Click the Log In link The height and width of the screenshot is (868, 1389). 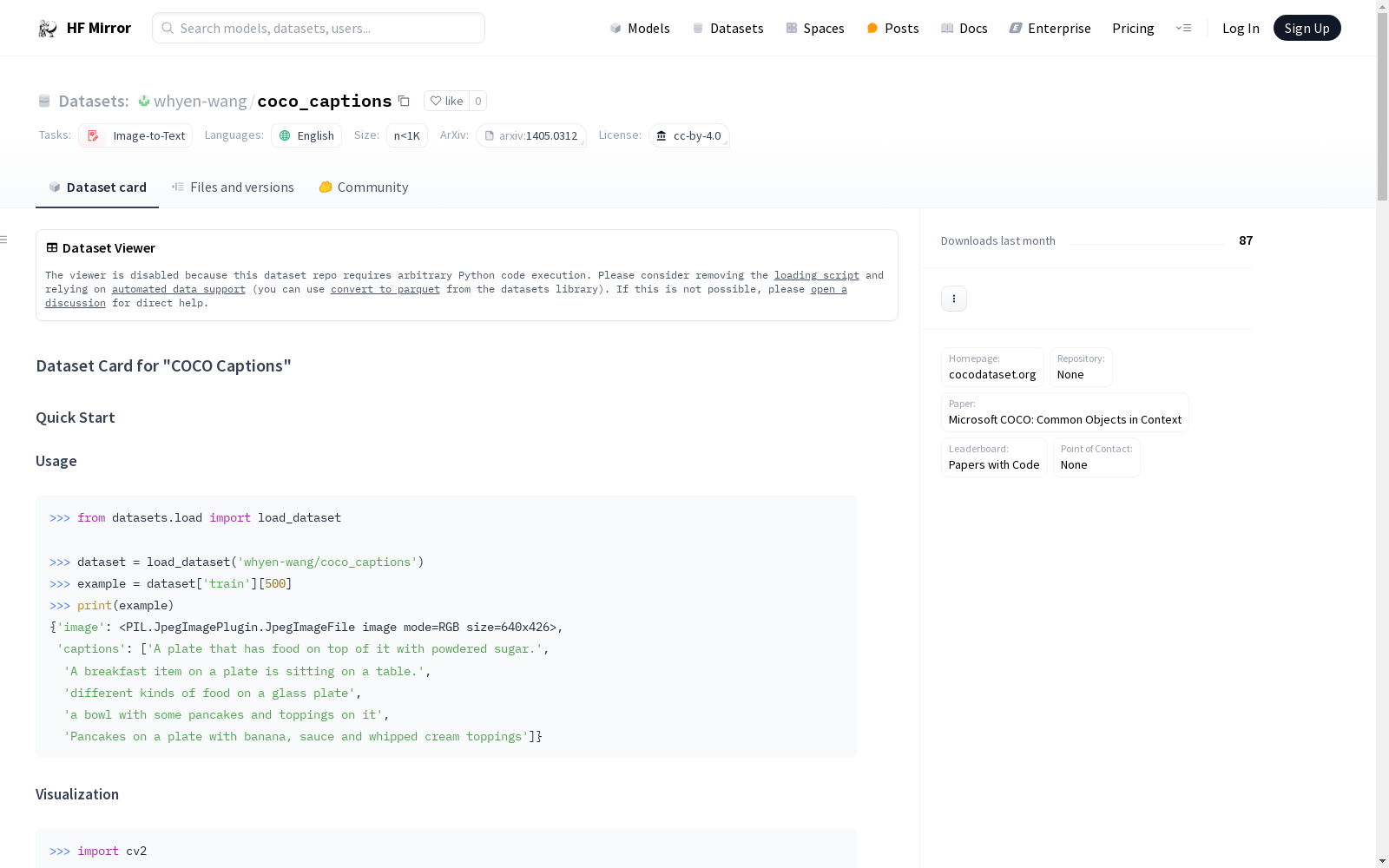point(1241,28)
